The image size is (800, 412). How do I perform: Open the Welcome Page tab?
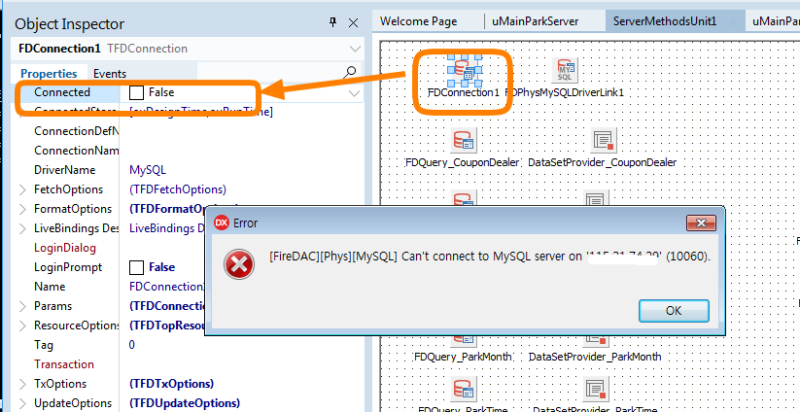[x=418, y=21]
